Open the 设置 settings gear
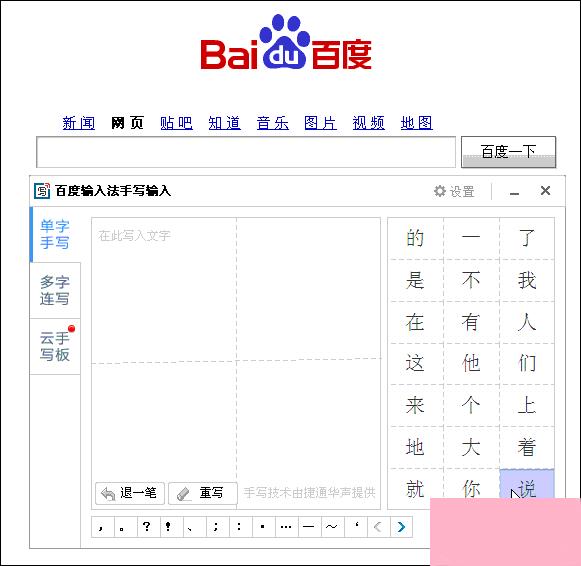581x566 pixels. (x=454, y=192)
